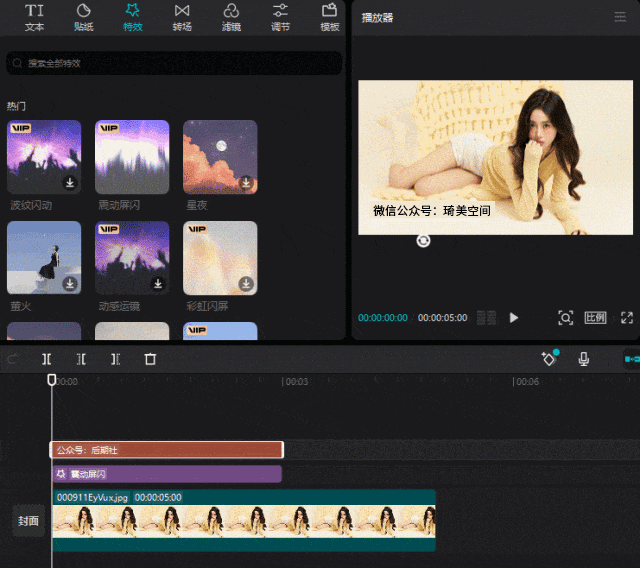
Task: Download the 萤火 effect
Action: tap(70, 283)
